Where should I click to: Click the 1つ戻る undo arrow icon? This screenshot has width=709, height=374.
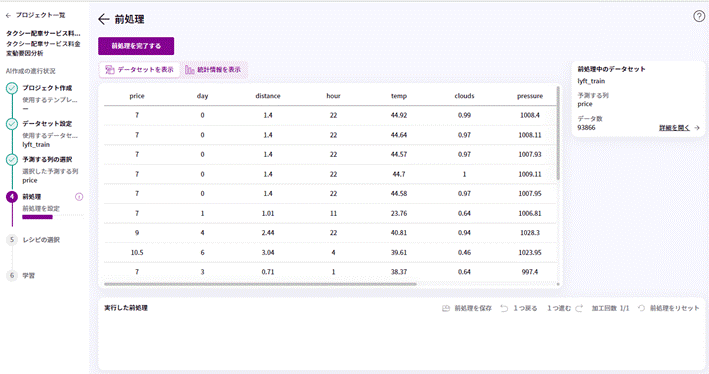504,308
